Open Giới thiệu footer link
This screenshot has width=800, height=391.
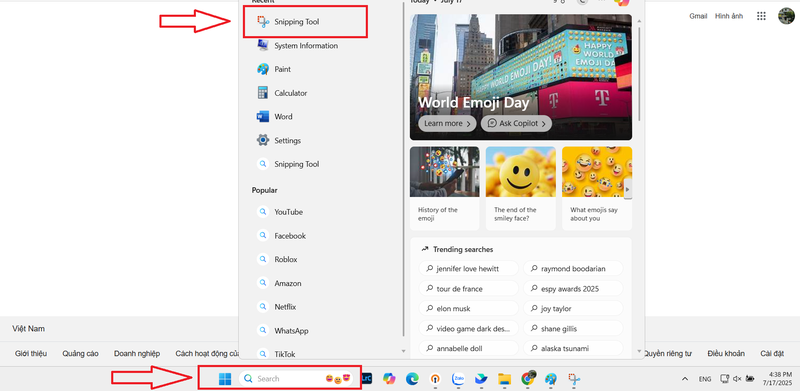[31, 353]
